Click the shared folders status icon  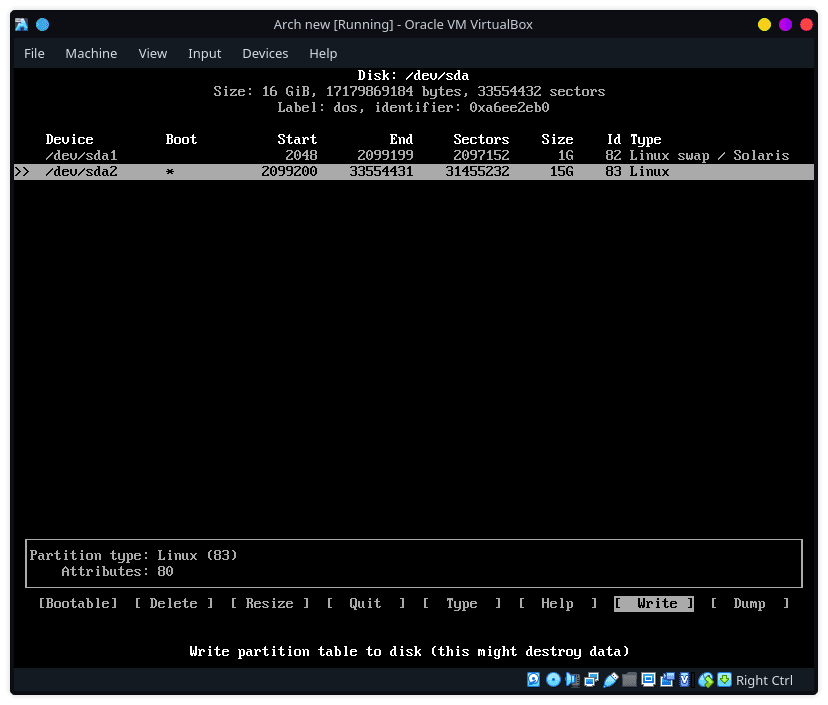pyautogui.click(x=629, y=680)
